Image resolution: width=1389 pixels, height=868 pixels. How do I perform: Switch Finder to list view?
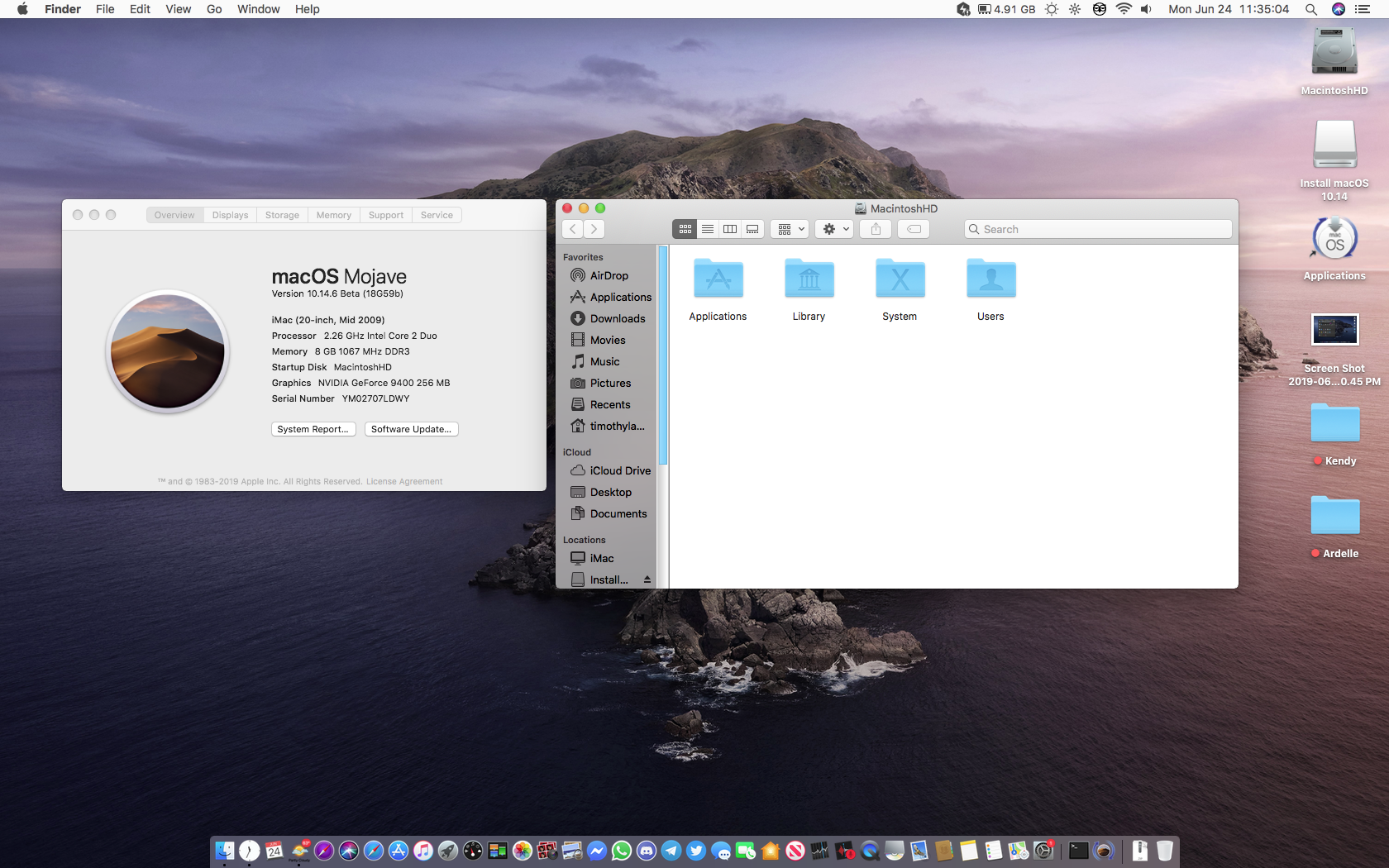click(x=708, y=229)
